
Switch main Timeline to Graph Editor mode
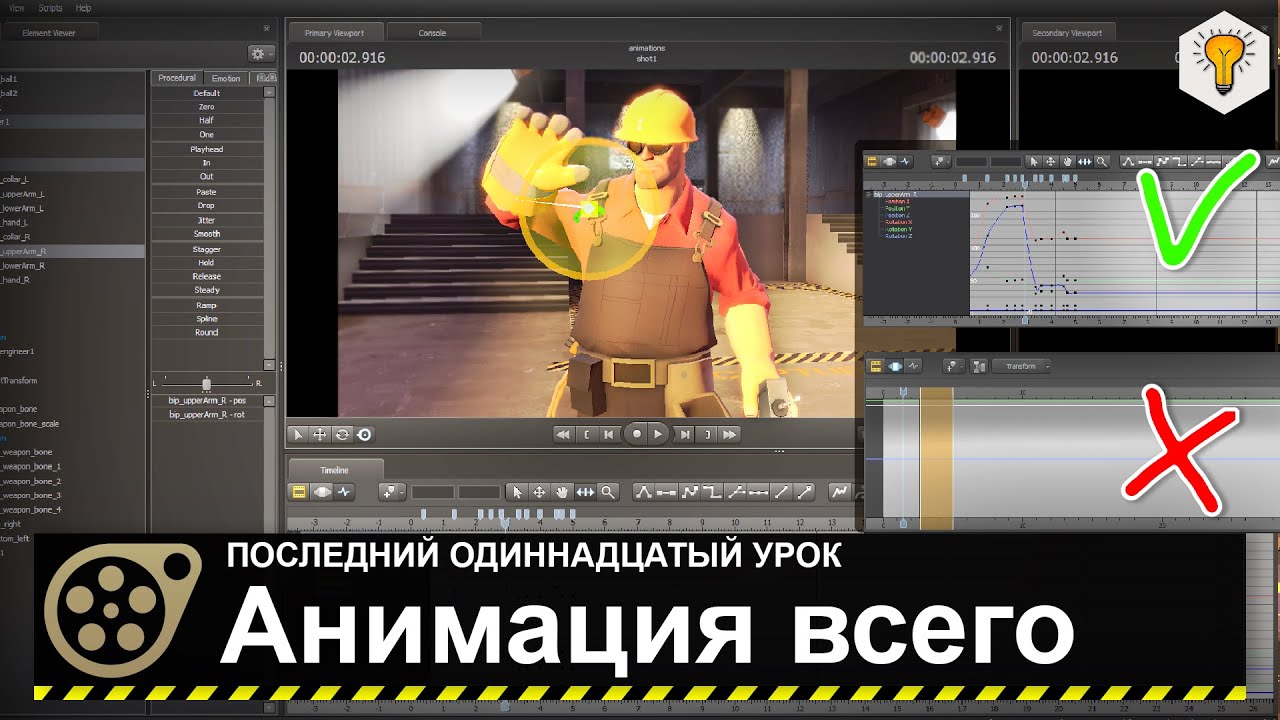pyautogui.click(x=345, y=492)
